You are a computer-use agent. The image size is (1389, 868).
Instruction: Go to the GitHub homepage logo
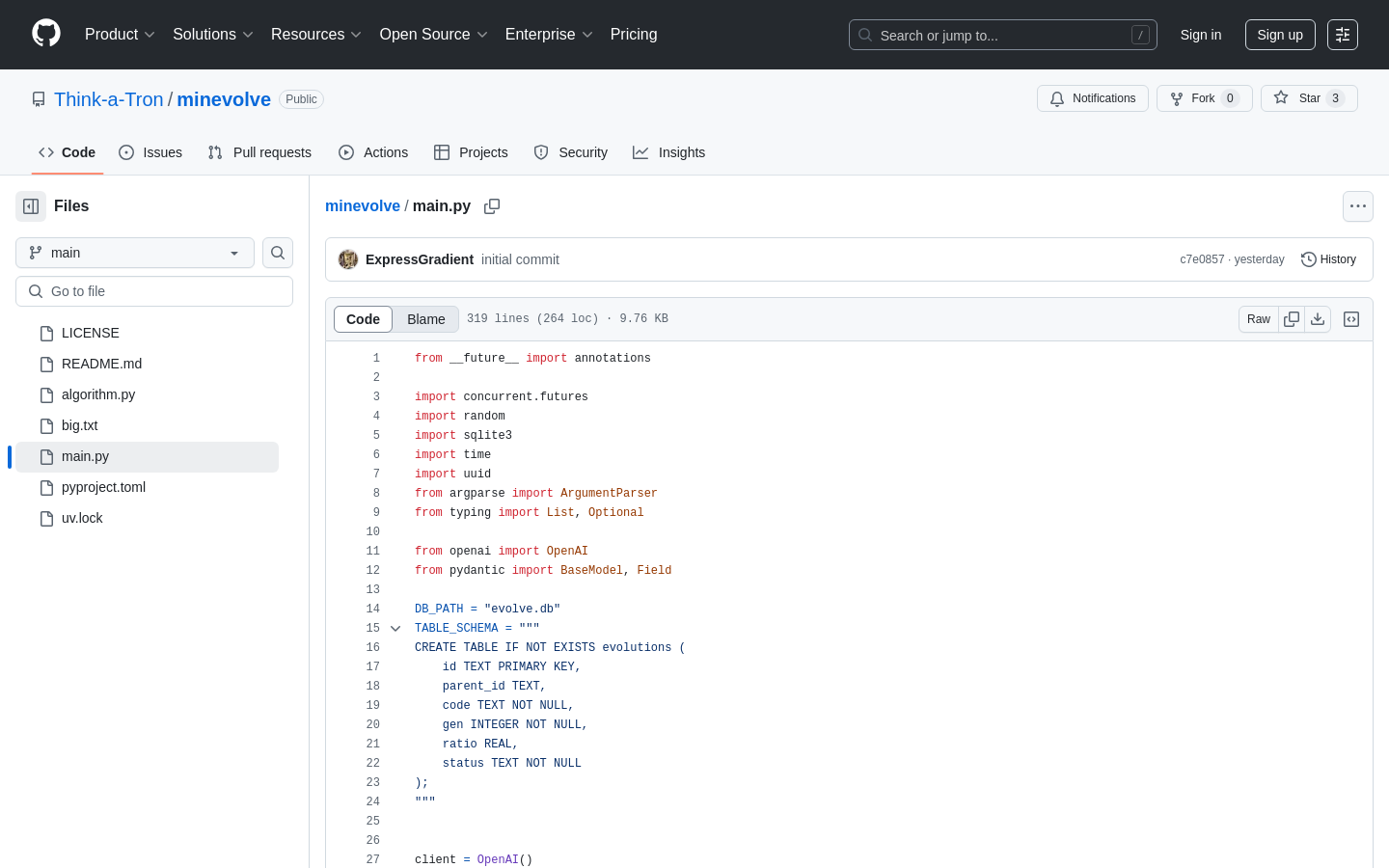(46, 34)
